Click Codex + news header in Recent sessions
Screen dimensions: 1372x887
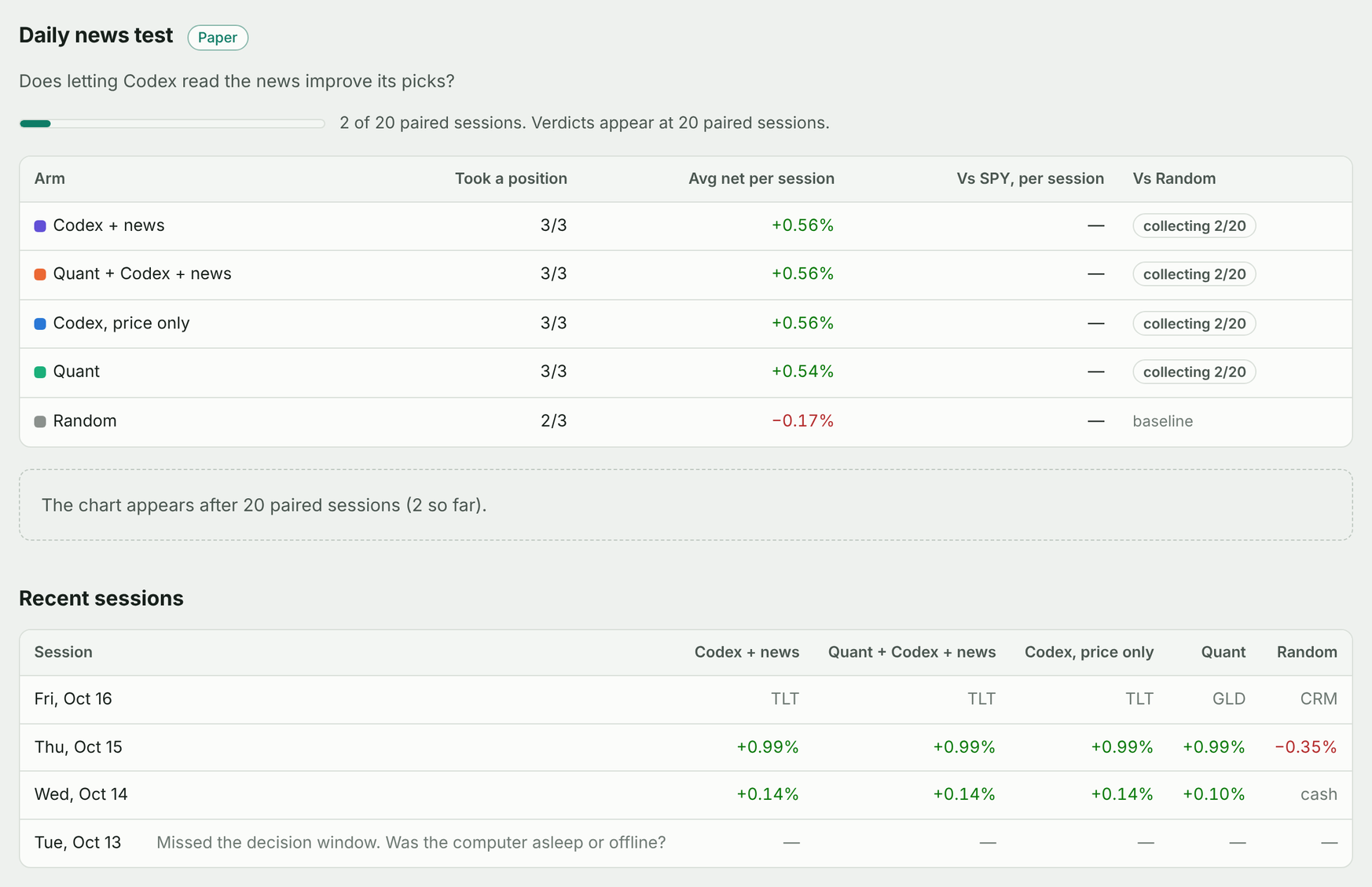(747, 652)
